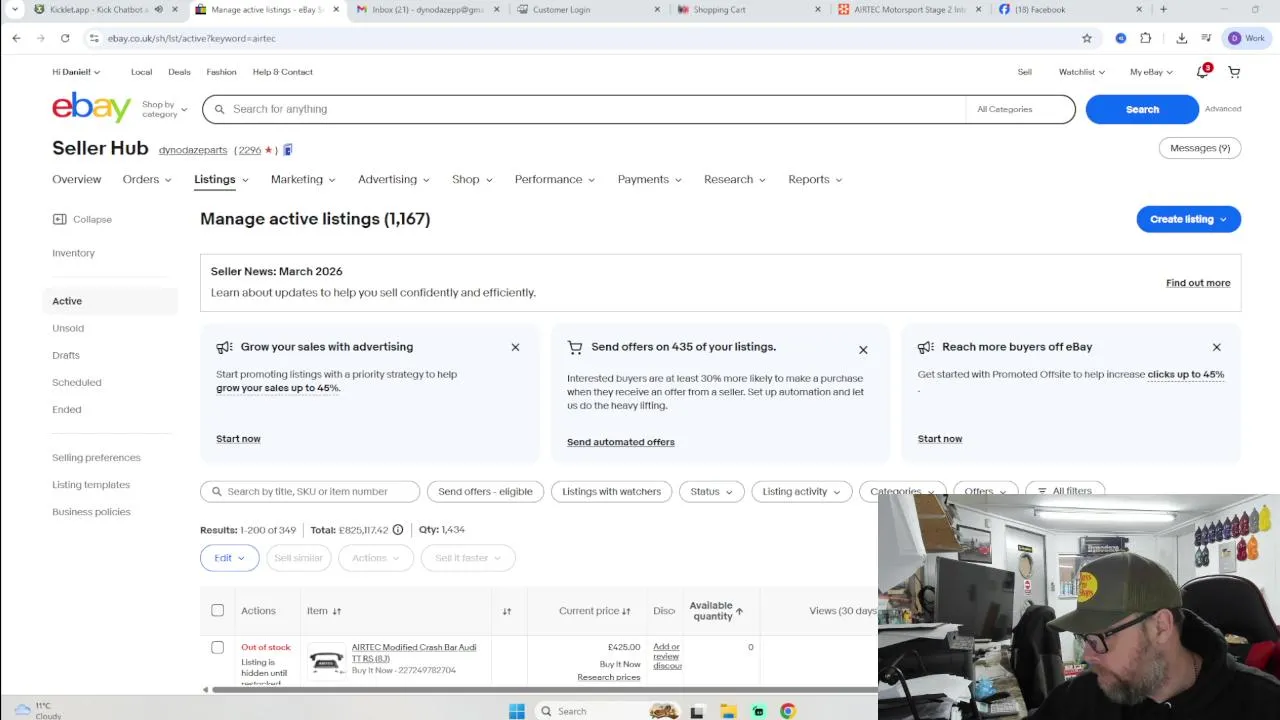Viewport: 1280px width, 720px height.
Task: Sort by Available quantity arrow
Action: (739, 611)
